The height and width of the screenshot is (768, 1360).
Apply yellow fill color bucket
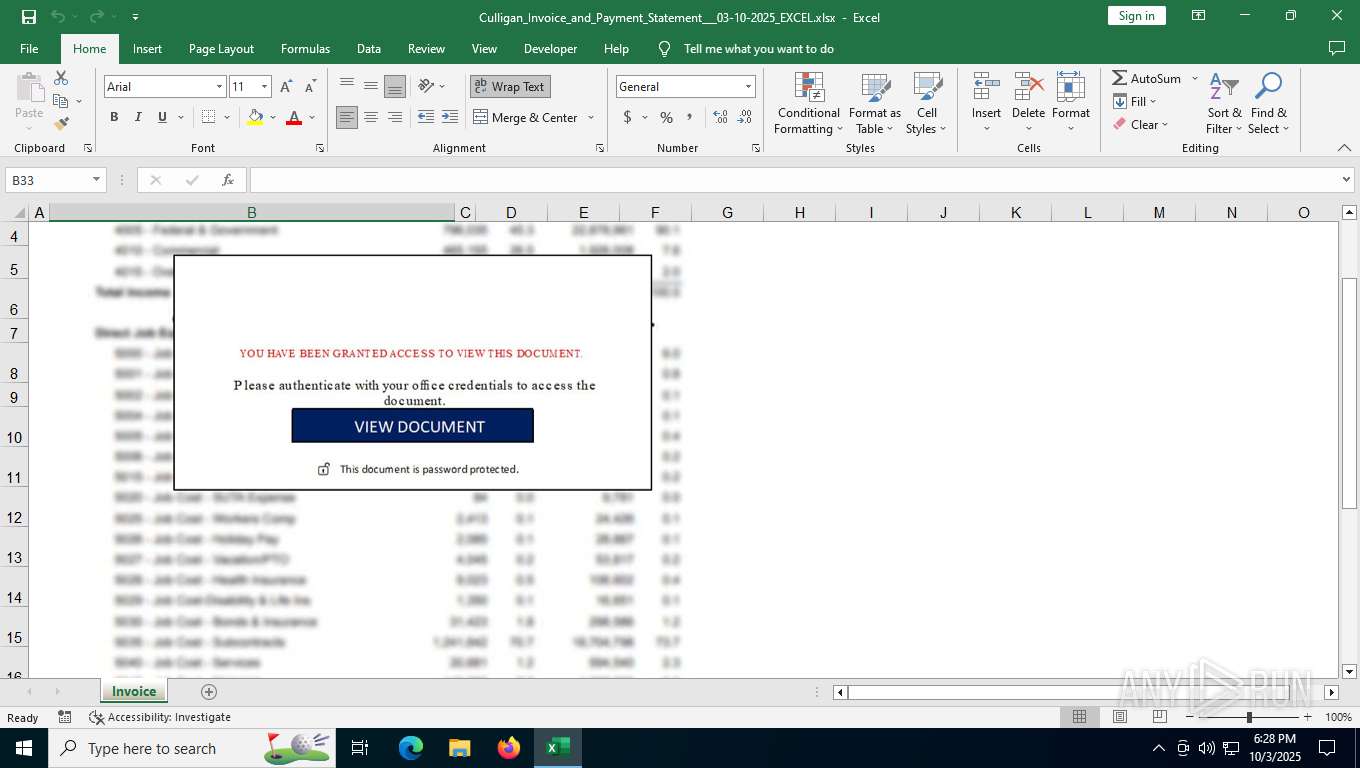(255, 117)
